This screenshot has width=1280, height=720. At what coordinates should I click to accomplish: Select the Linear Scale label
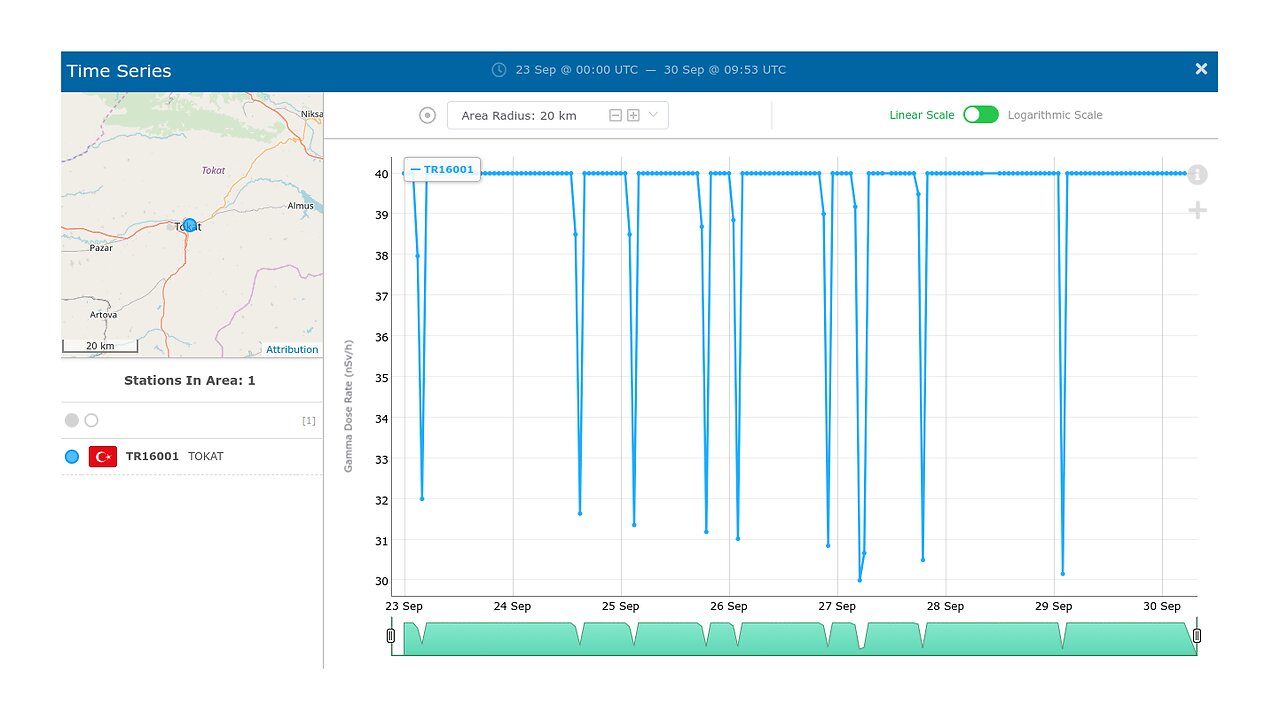[922, 115]
